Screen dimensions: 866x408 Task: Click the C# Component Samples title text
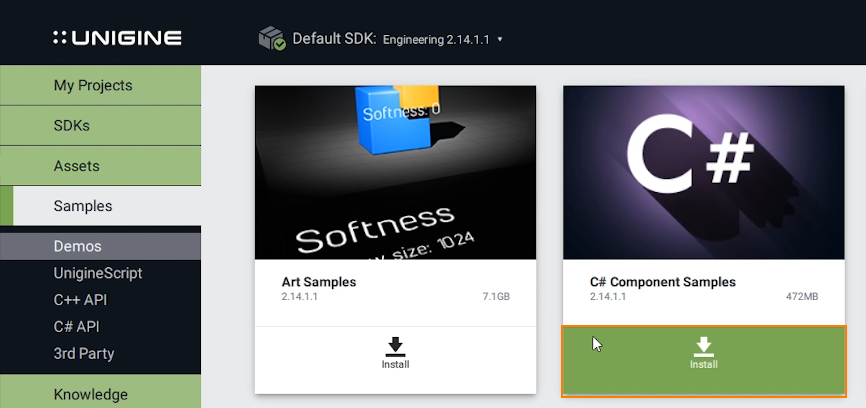click(x=663, y=282)
